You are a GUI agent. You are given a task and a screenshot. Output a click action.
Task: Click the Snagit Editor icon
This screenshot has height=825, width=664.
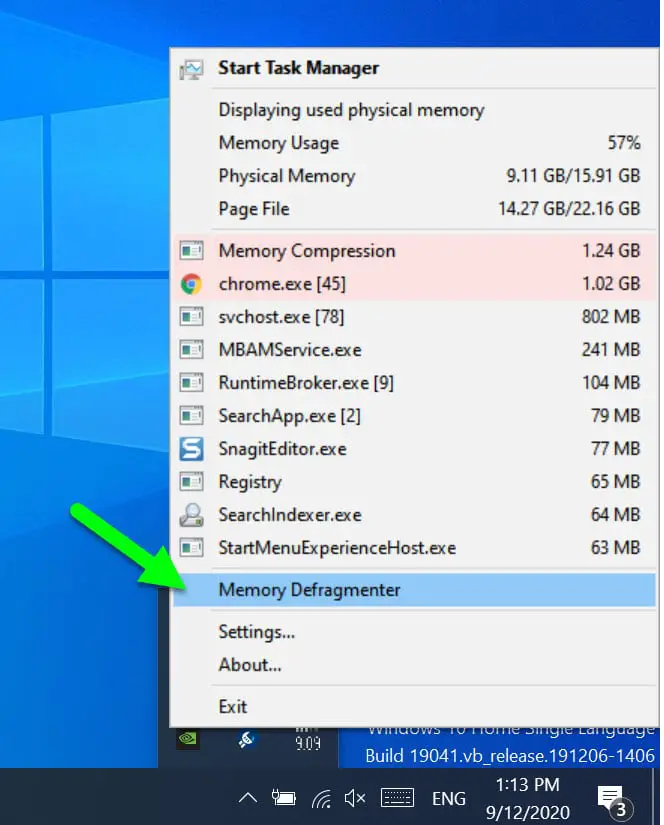[191, 449]
